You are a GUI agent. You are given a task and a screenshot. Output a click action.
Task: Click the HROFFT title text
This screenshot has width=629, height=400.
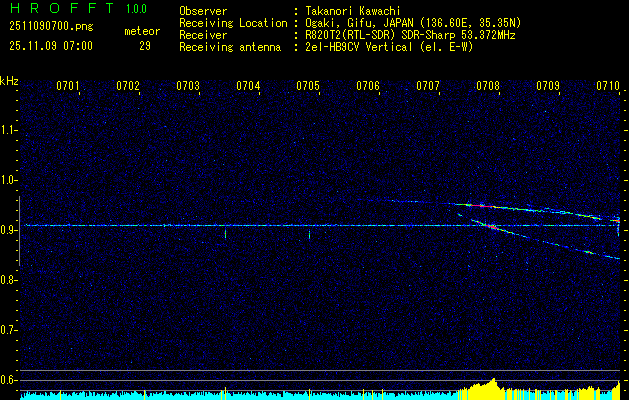[55, 9]
